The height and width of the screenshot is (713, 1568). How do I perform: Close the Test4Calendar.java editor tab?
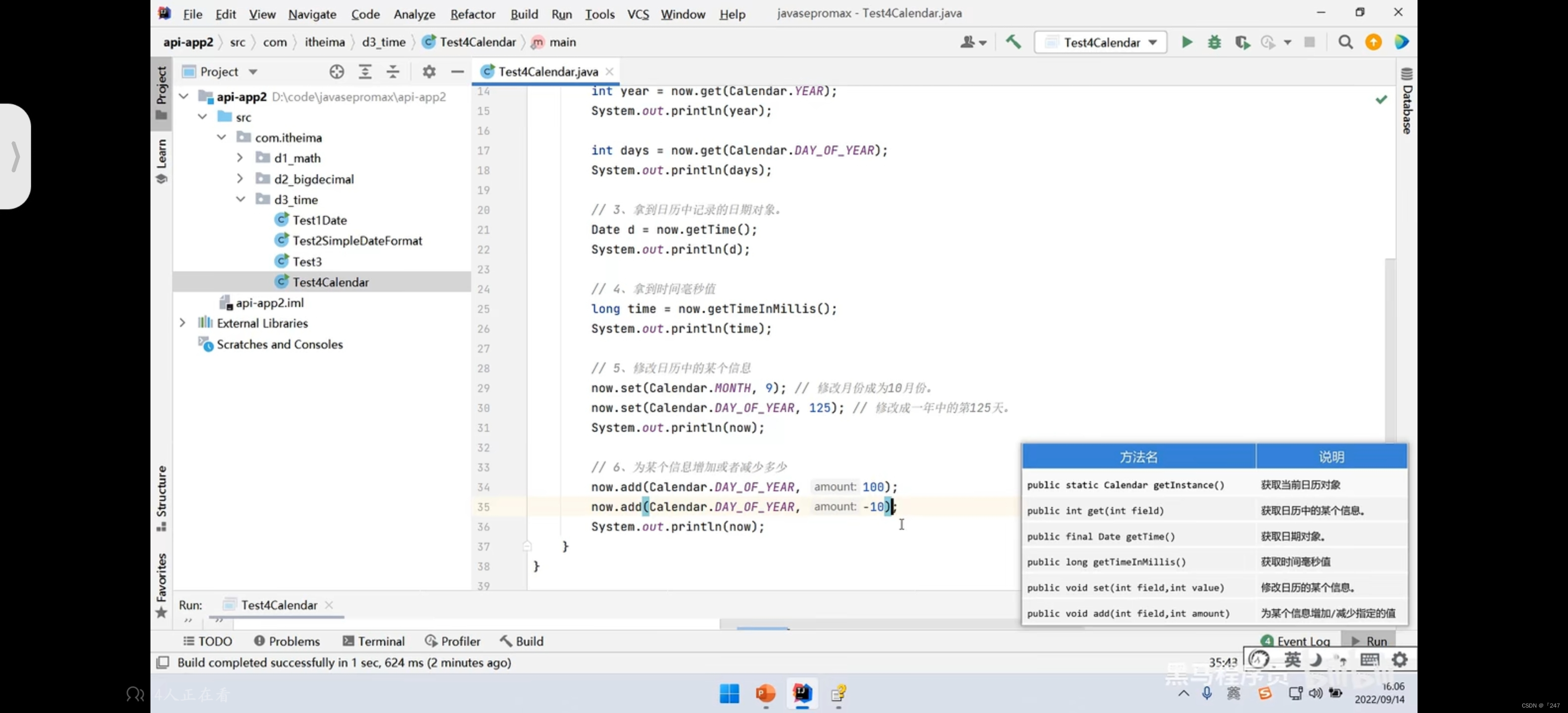coord(609,71)
